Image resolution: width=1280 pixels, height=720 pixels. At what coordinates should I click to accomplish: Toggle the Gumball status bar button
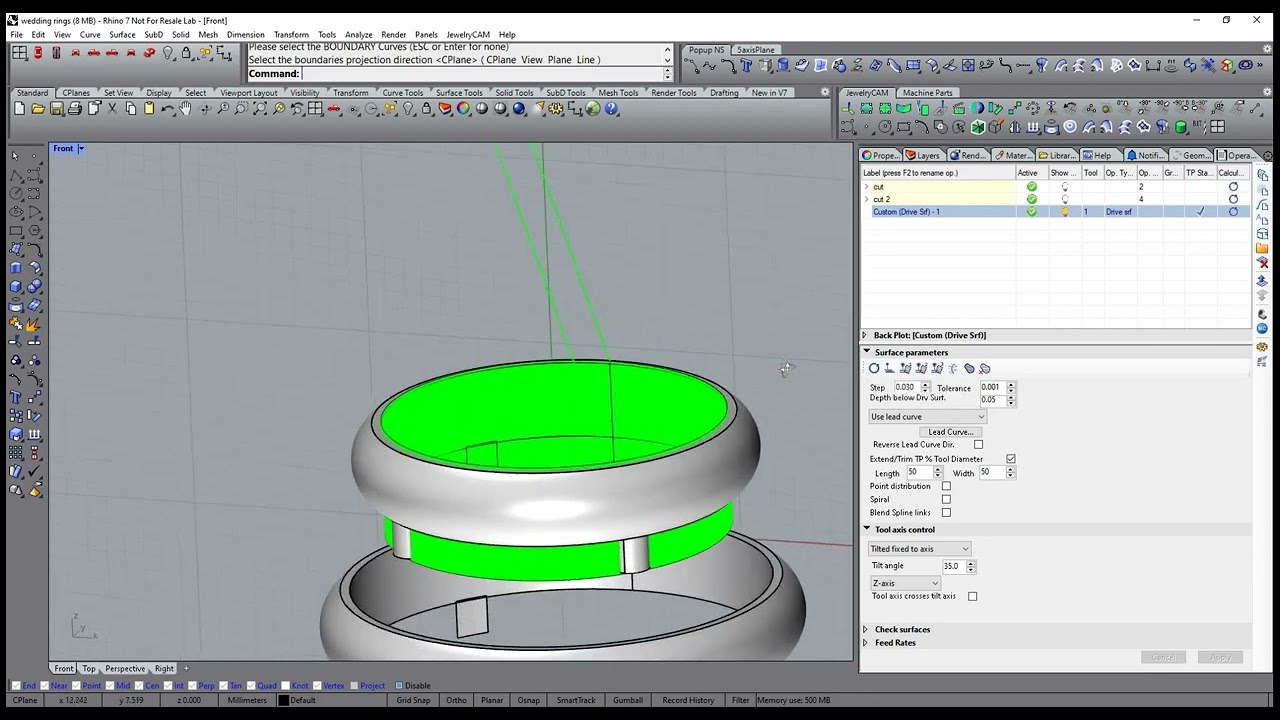[628, 700]
